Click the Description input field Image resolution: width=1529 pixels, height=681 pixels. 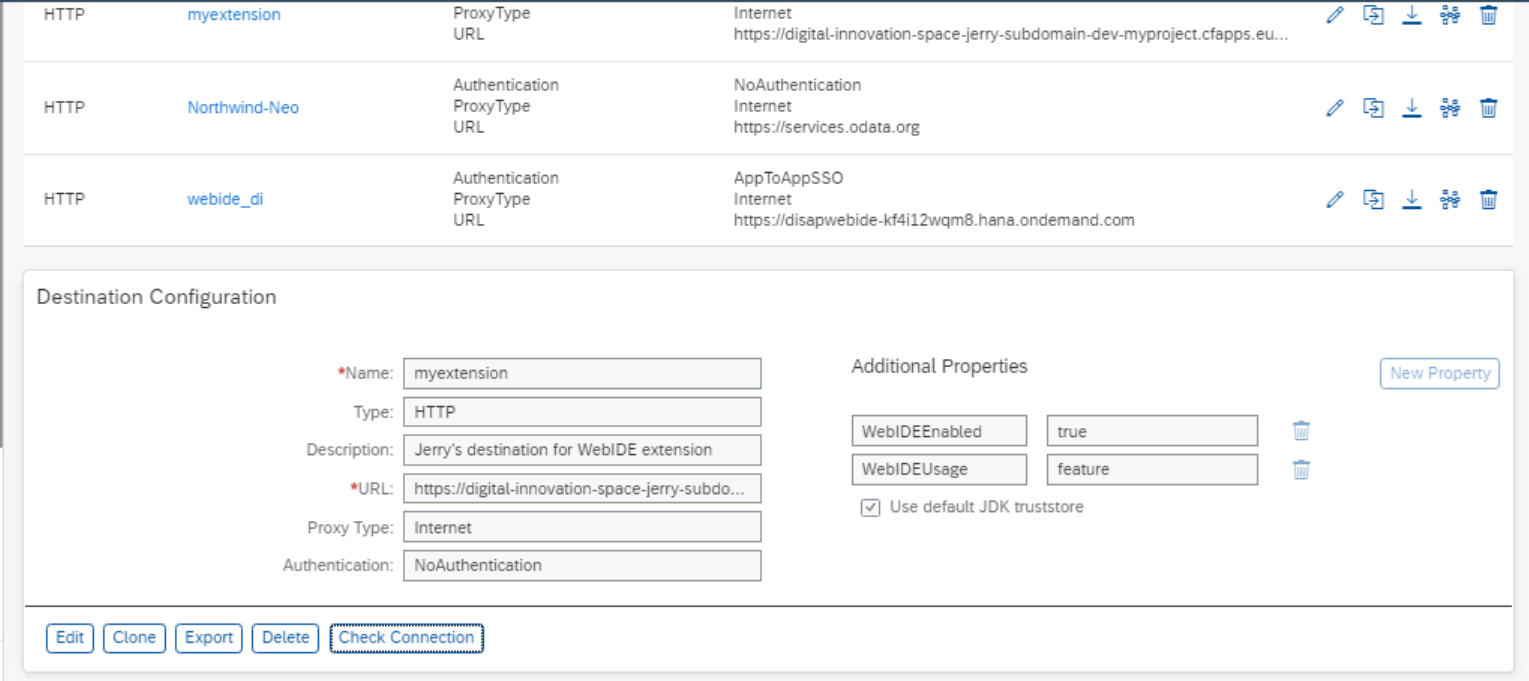tap(582, 450)
